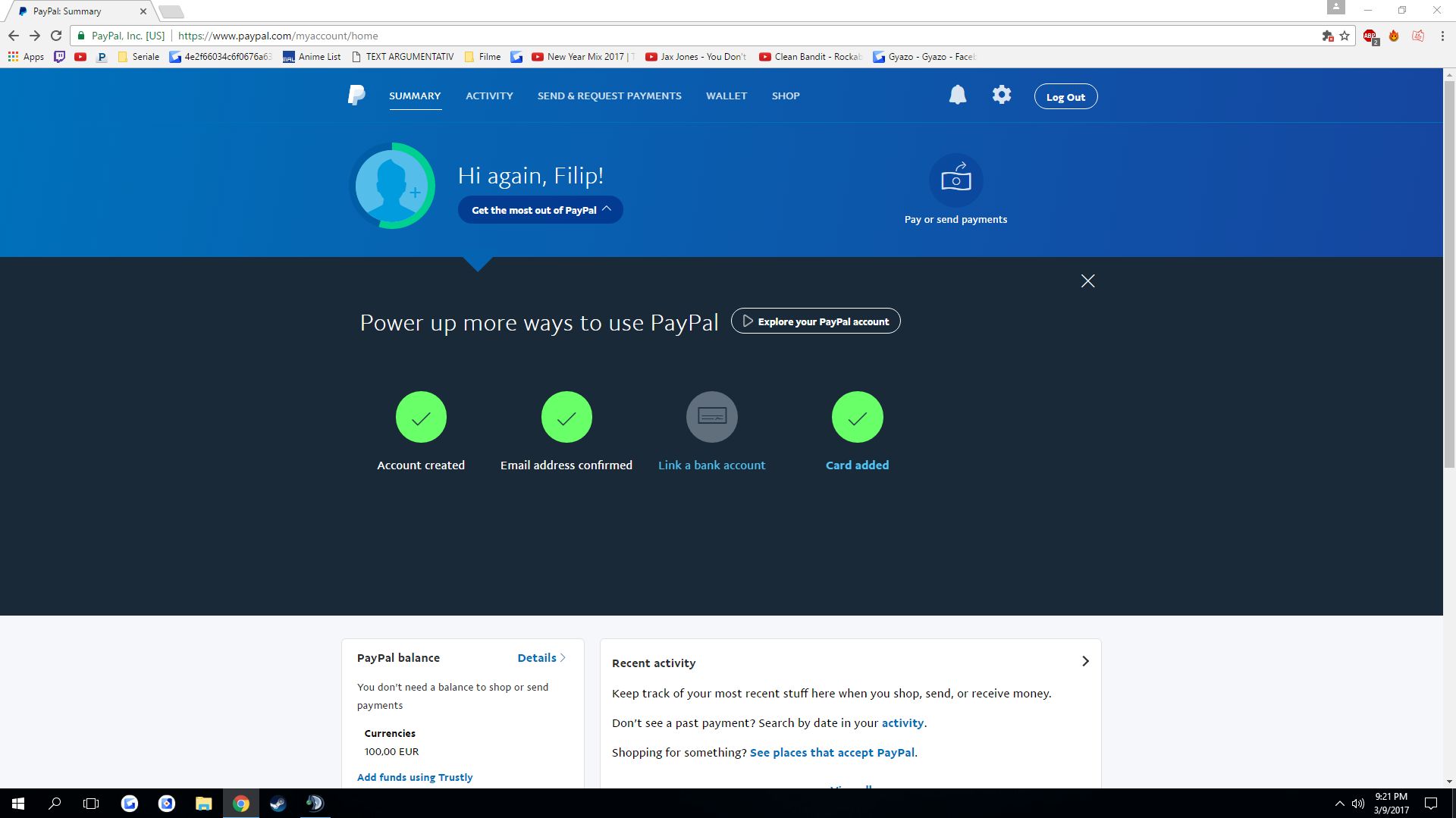Click the Card added link

click(x=857, y=465)
